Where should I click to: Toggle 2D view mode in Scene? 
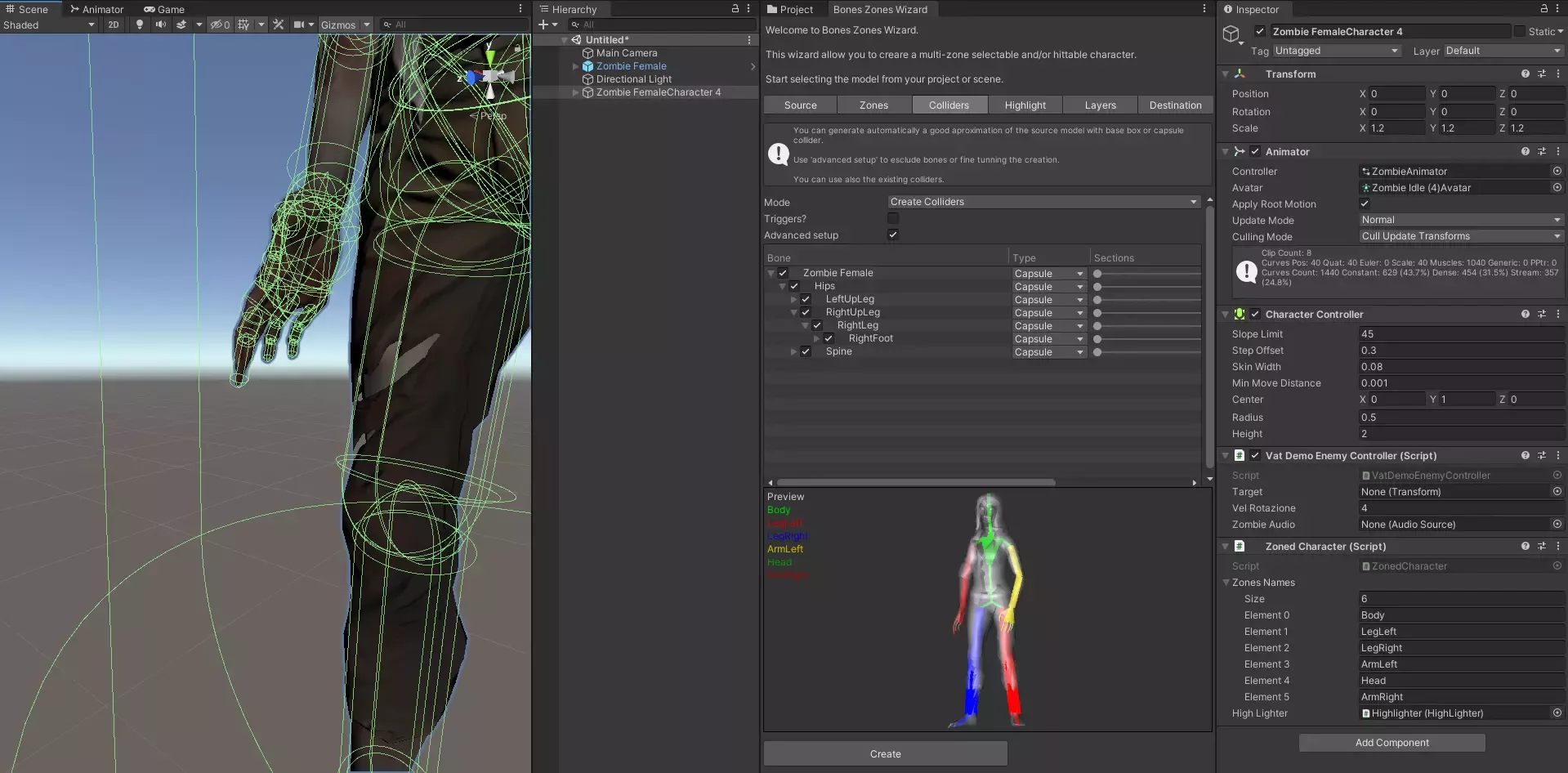(114, 25)
